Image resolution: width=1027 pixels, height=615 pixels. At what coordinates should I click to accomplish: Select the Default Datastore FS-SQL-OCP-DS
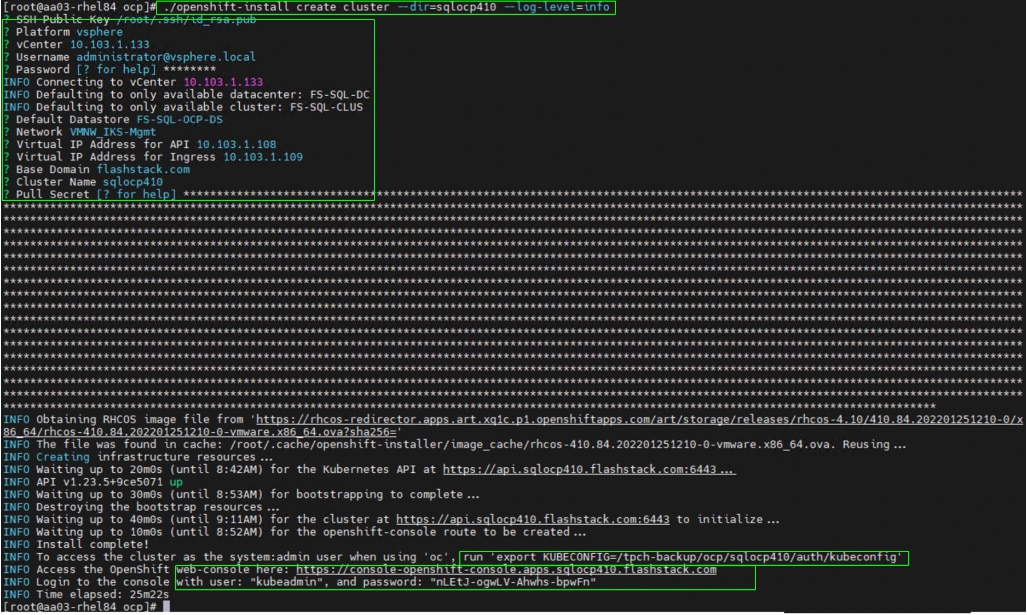coord(179,119)
